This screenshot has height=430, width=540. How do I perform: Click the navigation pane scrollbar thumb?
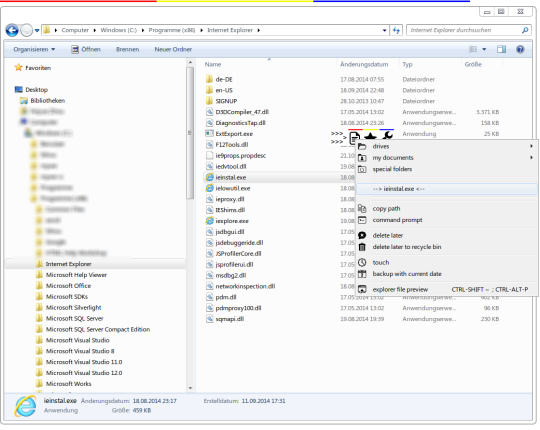point(190,133)
